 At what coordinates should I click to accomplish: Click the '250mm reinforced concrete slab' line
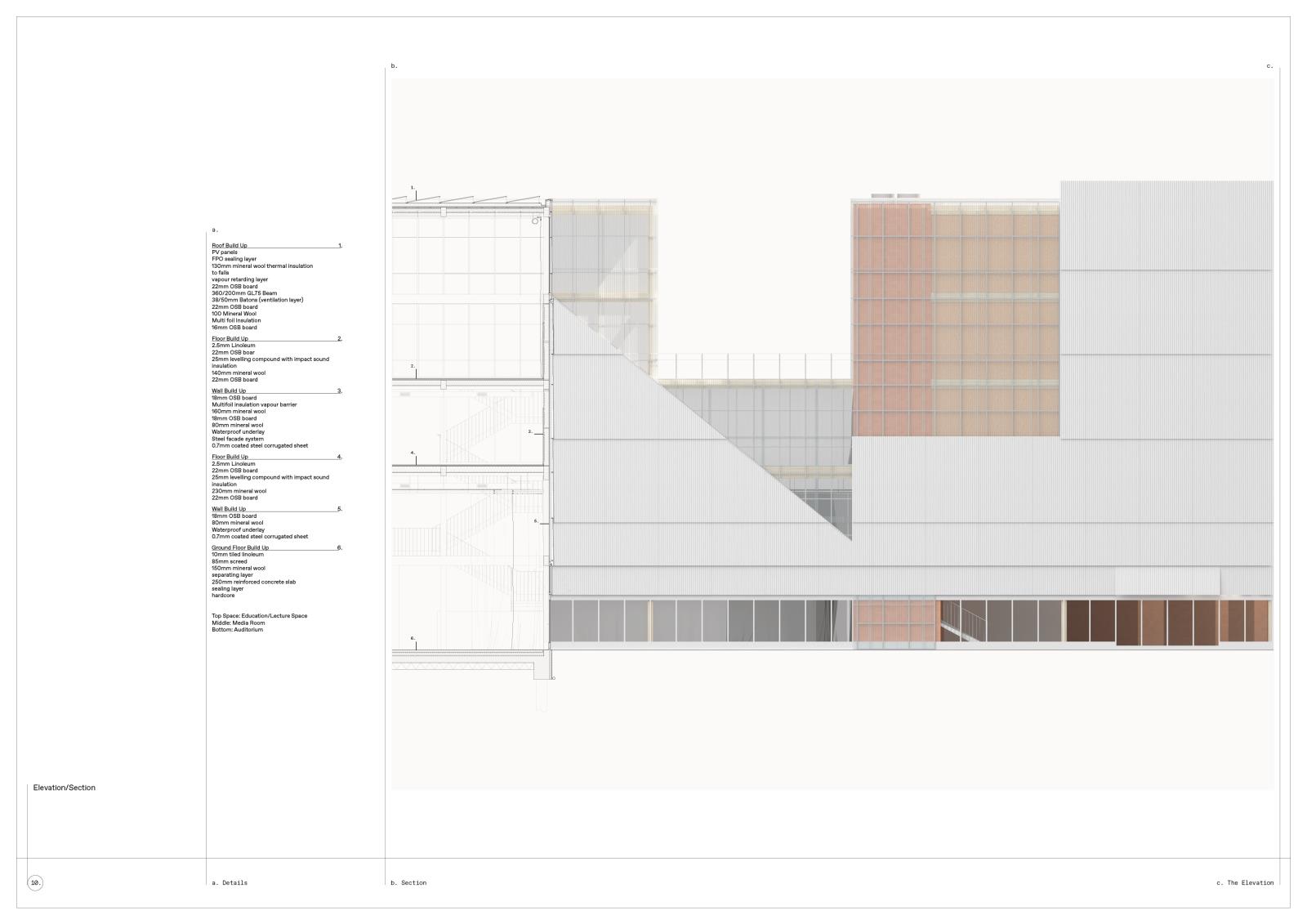pyautogui.click(x=253, y=582)
